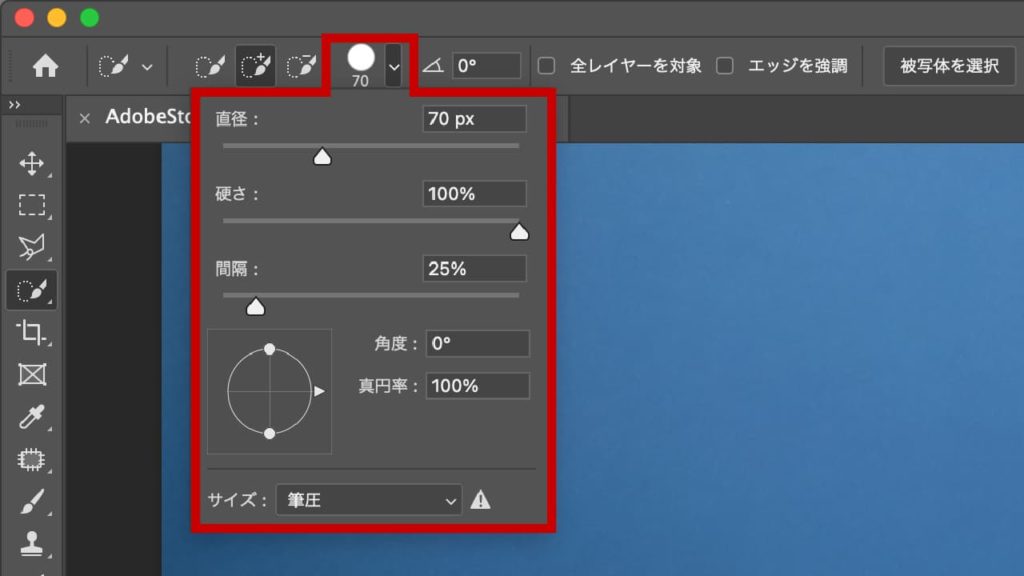Choose Subtract from Selection brush mode
Viewport: 1024px width, 576px height.
coord(301,66)
